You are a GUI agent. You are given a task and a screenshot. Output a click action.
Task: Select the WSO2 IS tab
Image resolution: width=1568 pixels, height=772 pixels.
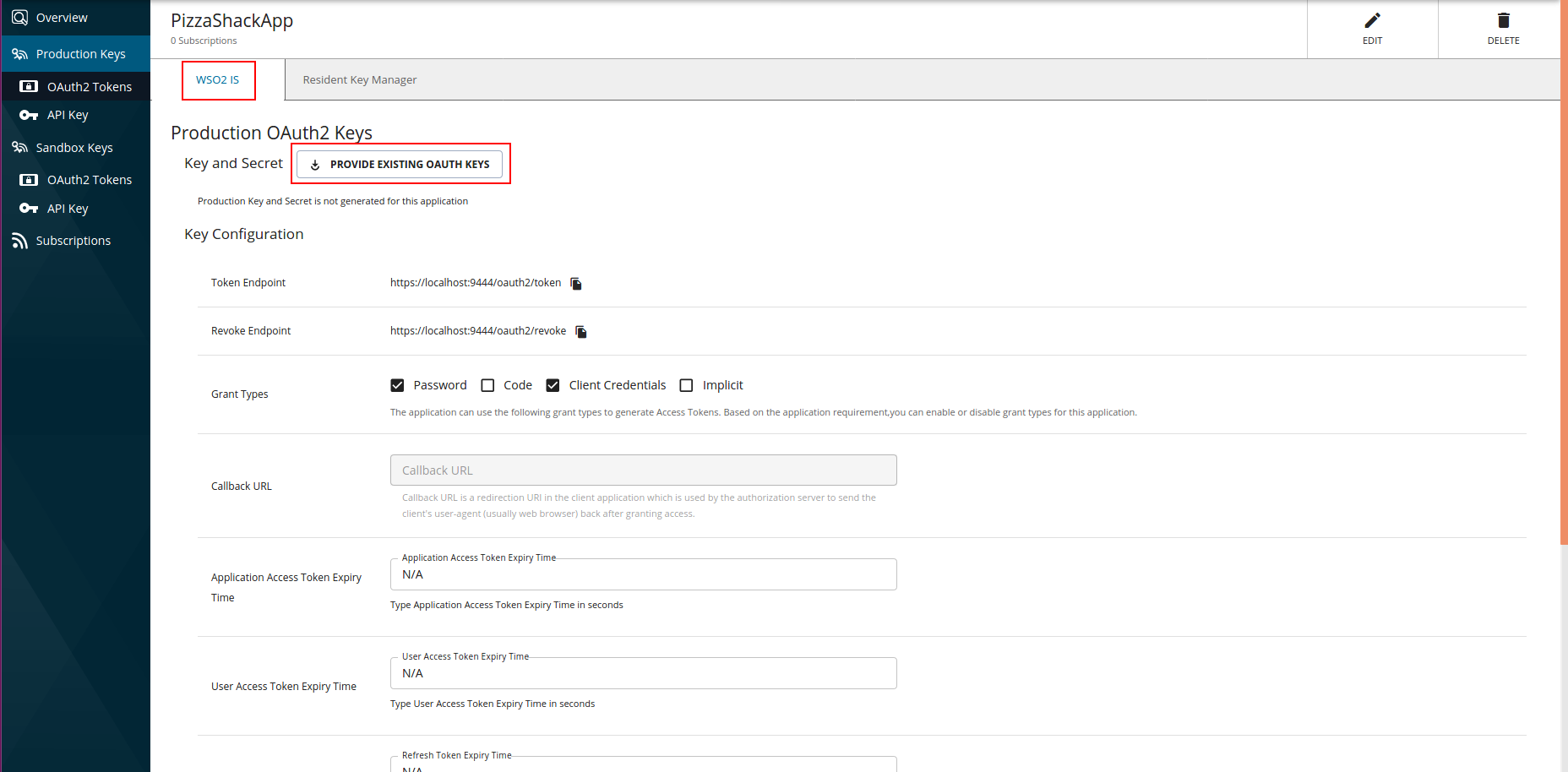(218, 80)
